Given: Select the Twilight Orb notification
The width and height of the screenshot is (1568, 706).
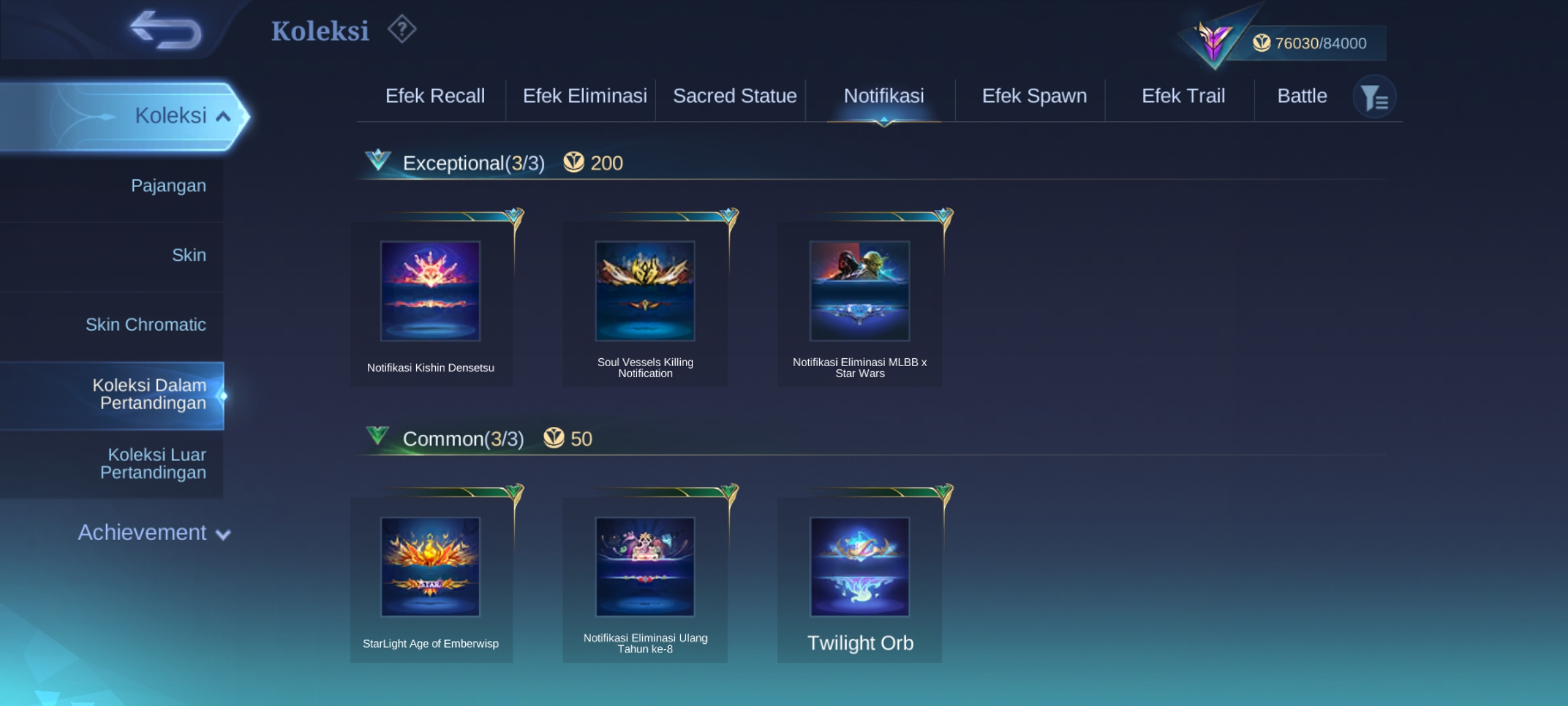Looking at the screenshot, I should (x=859, y=580).
